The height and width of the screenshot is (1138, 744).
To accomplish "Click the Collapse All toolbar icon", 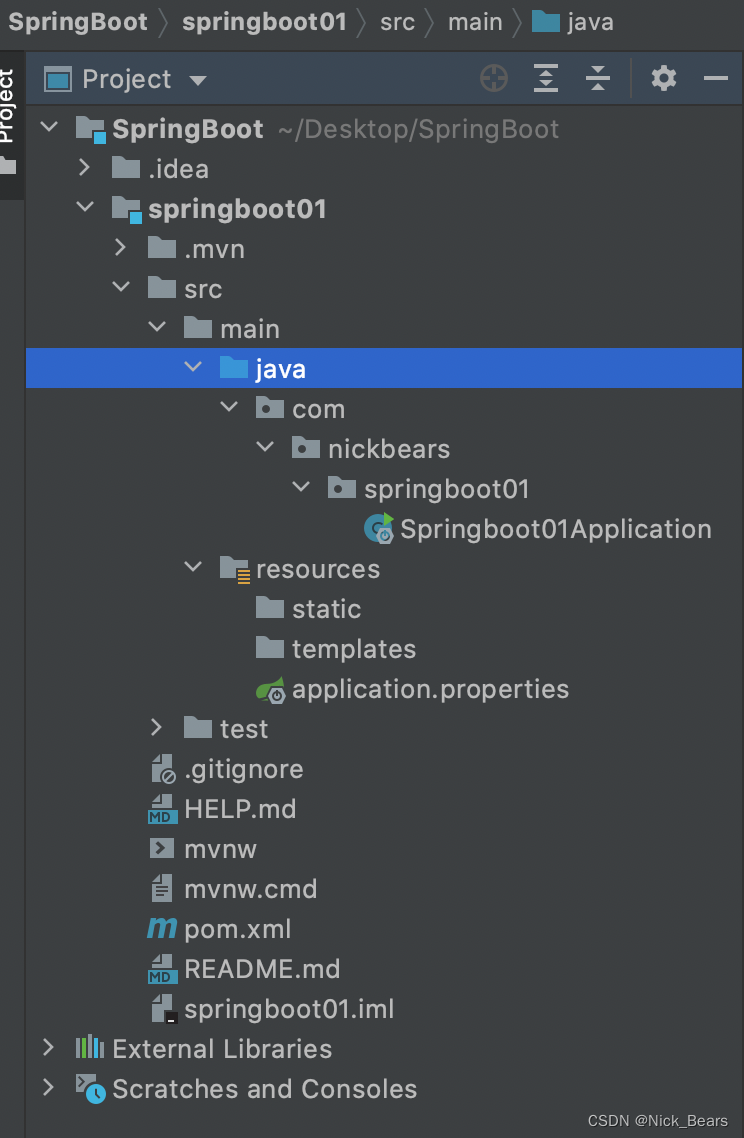I will tap(598, 79).
